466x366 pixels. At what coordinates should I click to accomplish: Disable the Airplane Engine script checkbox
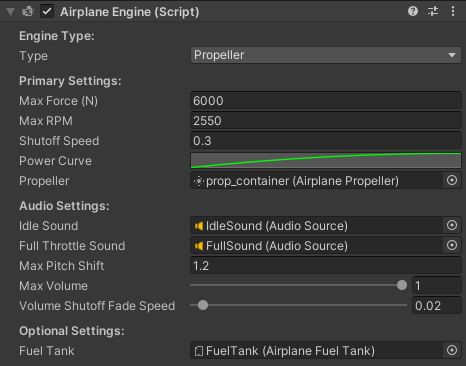pyautogui.click(x=47, y=12)
